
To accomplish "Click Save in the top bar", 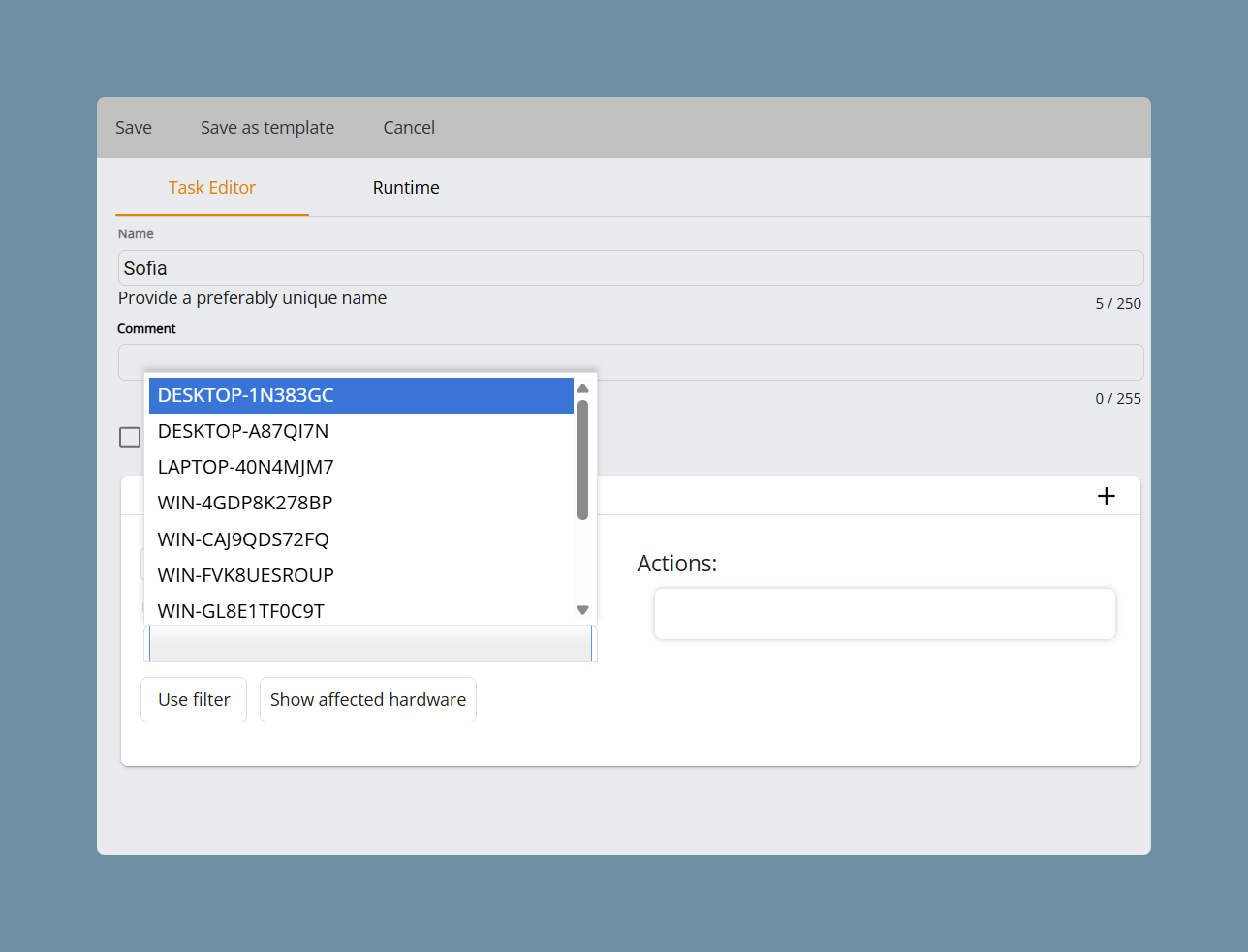I will [x=134, y=128].
